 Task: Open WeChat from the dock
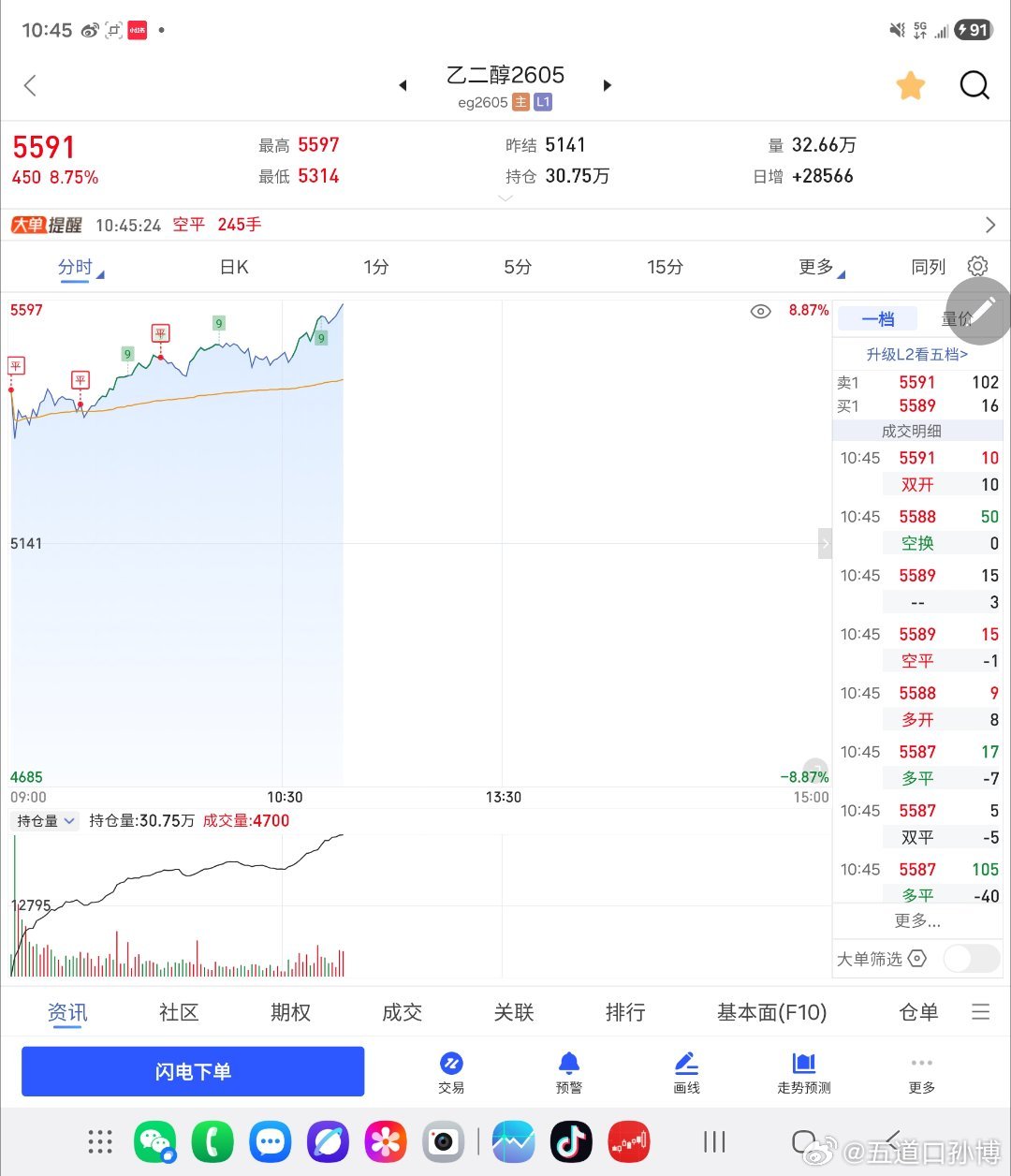(155, 1141)
